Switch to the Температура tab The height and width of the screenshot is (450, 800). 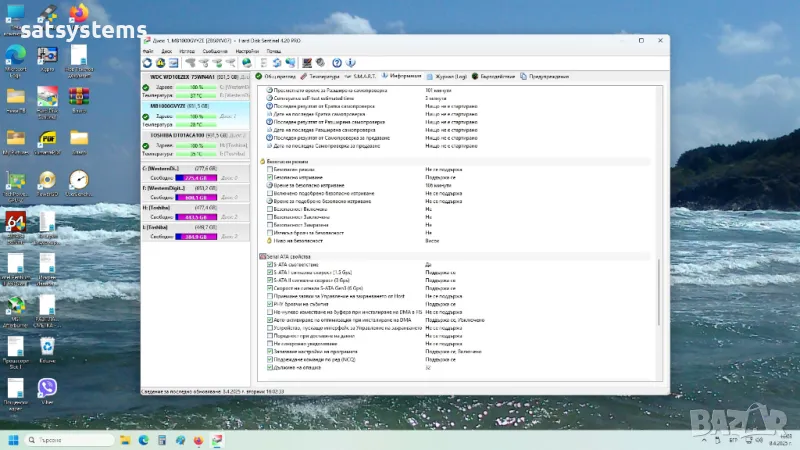[321, 76]
